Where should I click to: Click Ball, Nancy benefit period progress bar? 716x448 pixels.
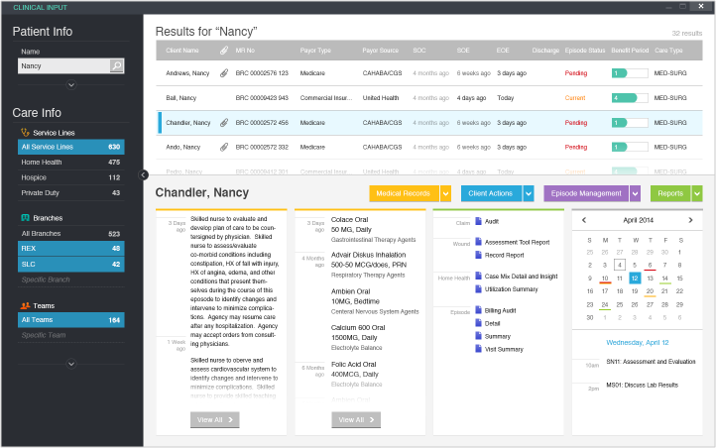pos(630,98)
